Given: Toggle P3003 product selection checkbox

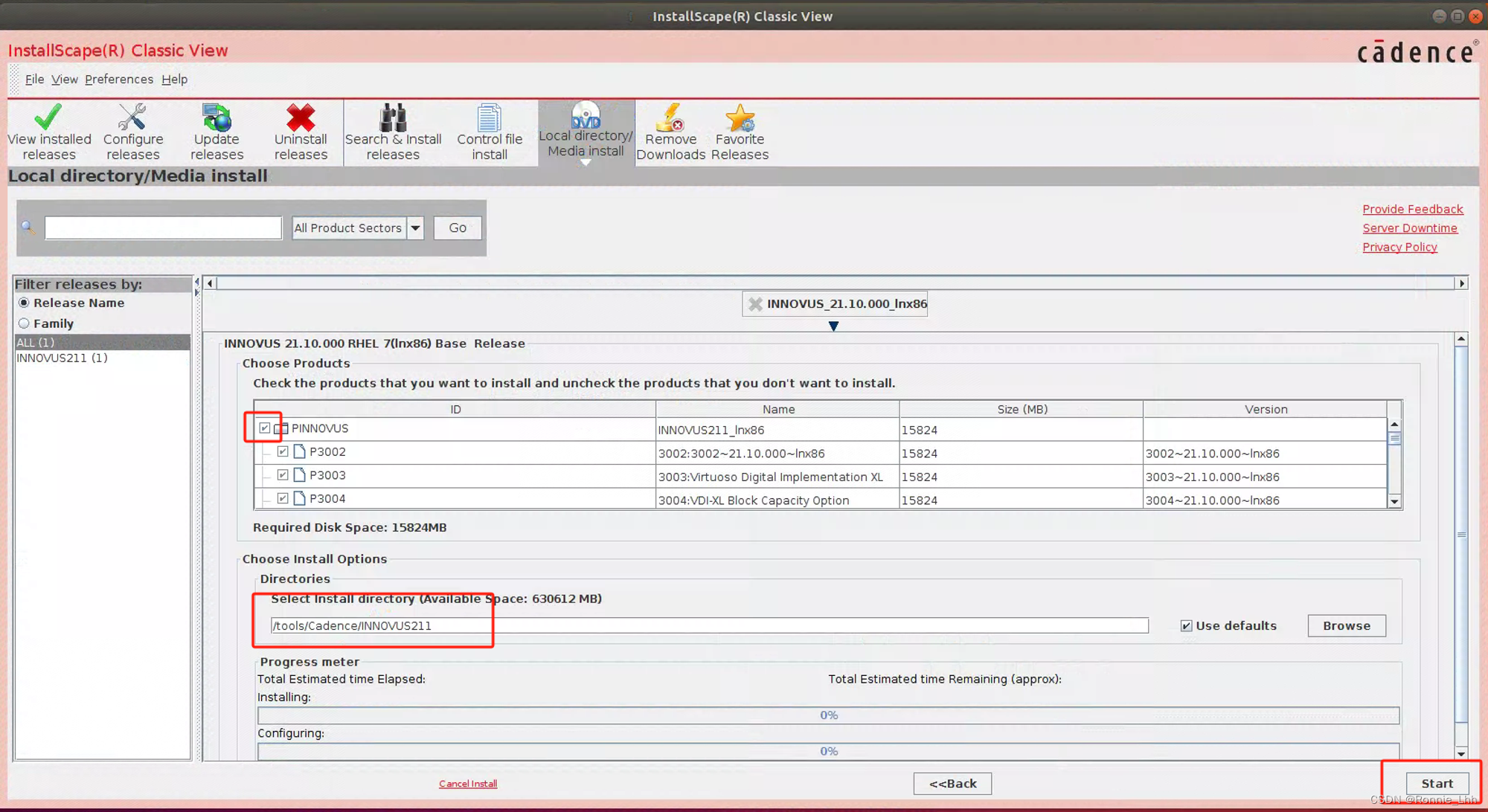Looking at the screenshot, I should coord(283,475).
